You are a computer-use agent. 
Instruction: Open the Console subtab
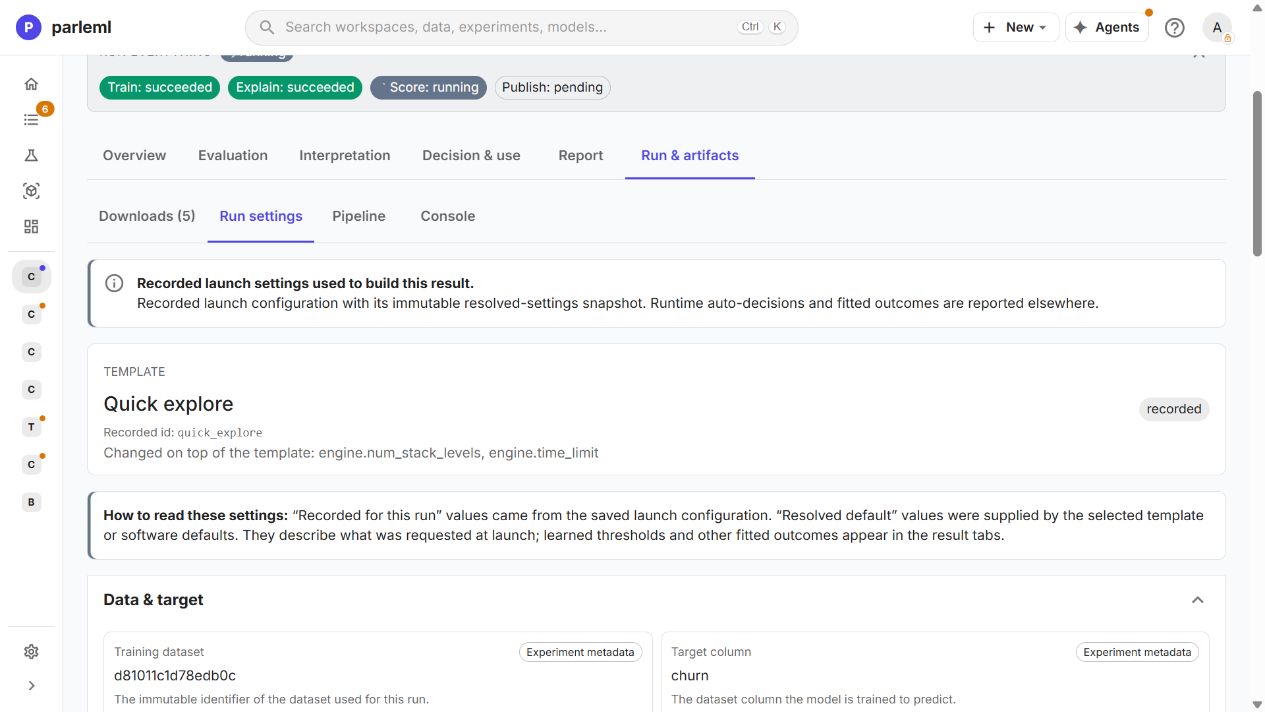pyautogui.click(x=448, y=216)
